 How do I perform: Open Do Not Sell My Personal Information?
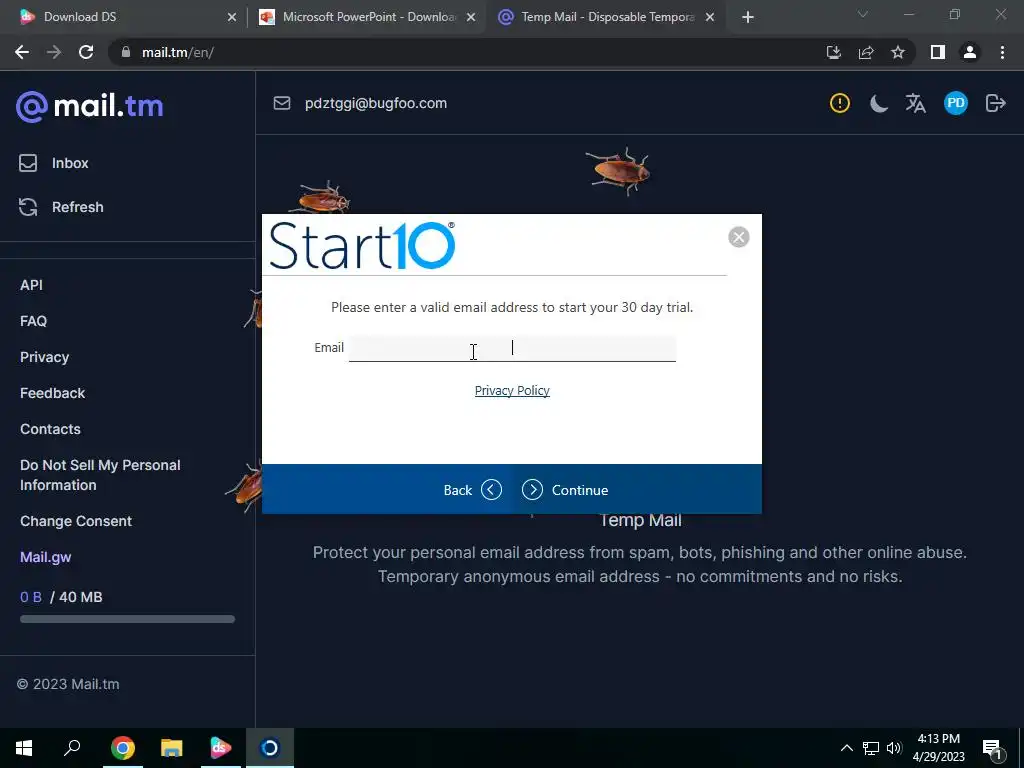point(100,475)
